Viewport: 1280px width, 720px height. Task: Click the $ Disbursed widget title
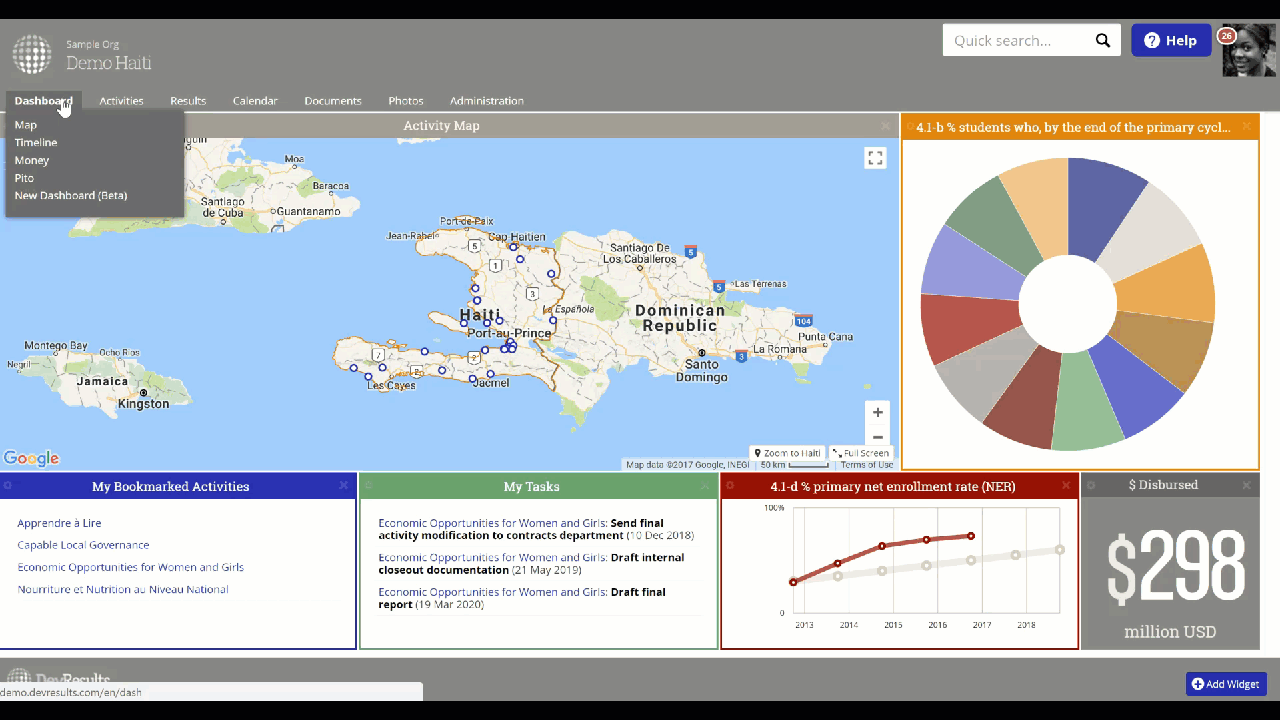point(1163,485)
